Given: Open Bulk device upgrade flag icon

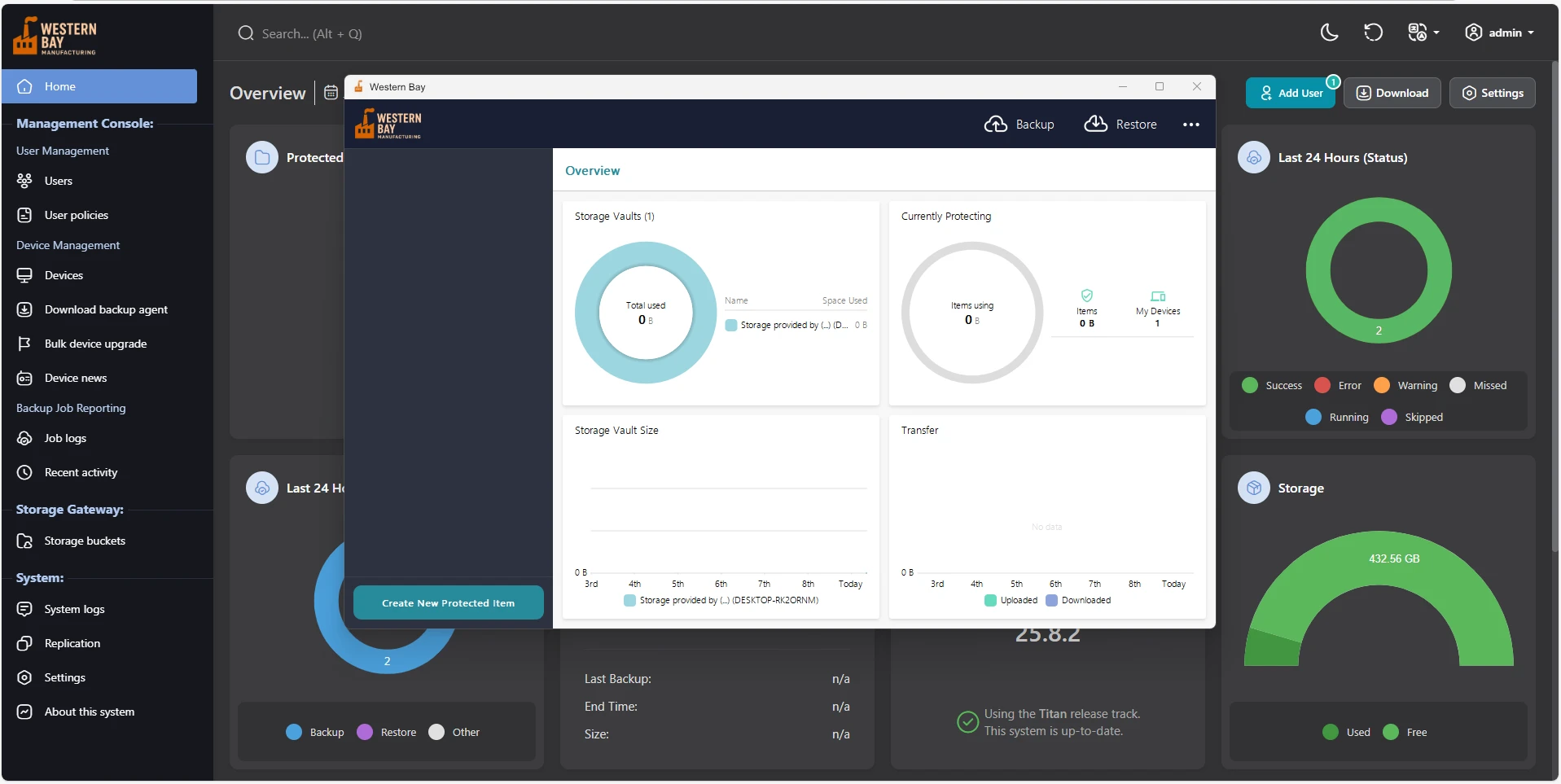Looking at the screenshot, I should click(x=24, y=344).
